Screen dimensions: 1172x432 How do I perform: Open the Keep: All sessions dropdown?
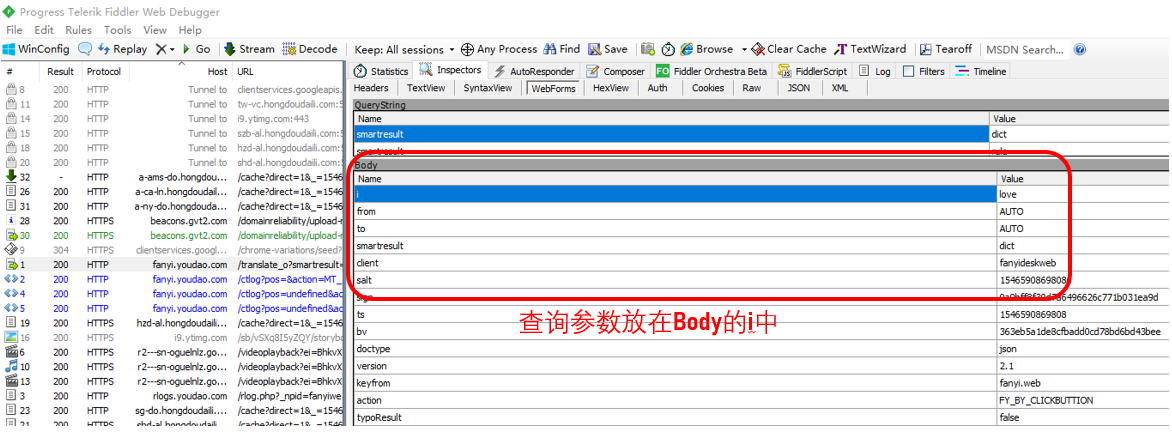pyautogui.click(x=404, y=49)
